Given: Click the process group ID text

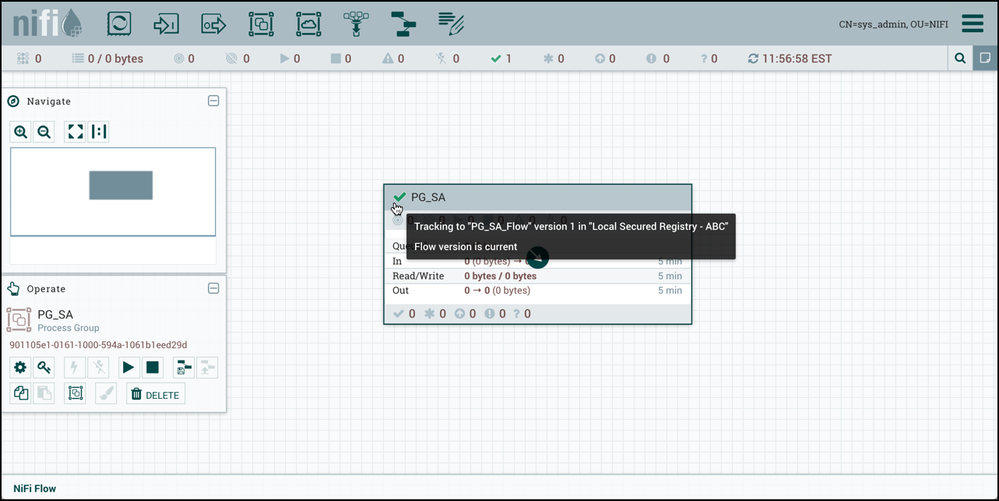Looking at the screenshot, I should [x=98, y=345].
